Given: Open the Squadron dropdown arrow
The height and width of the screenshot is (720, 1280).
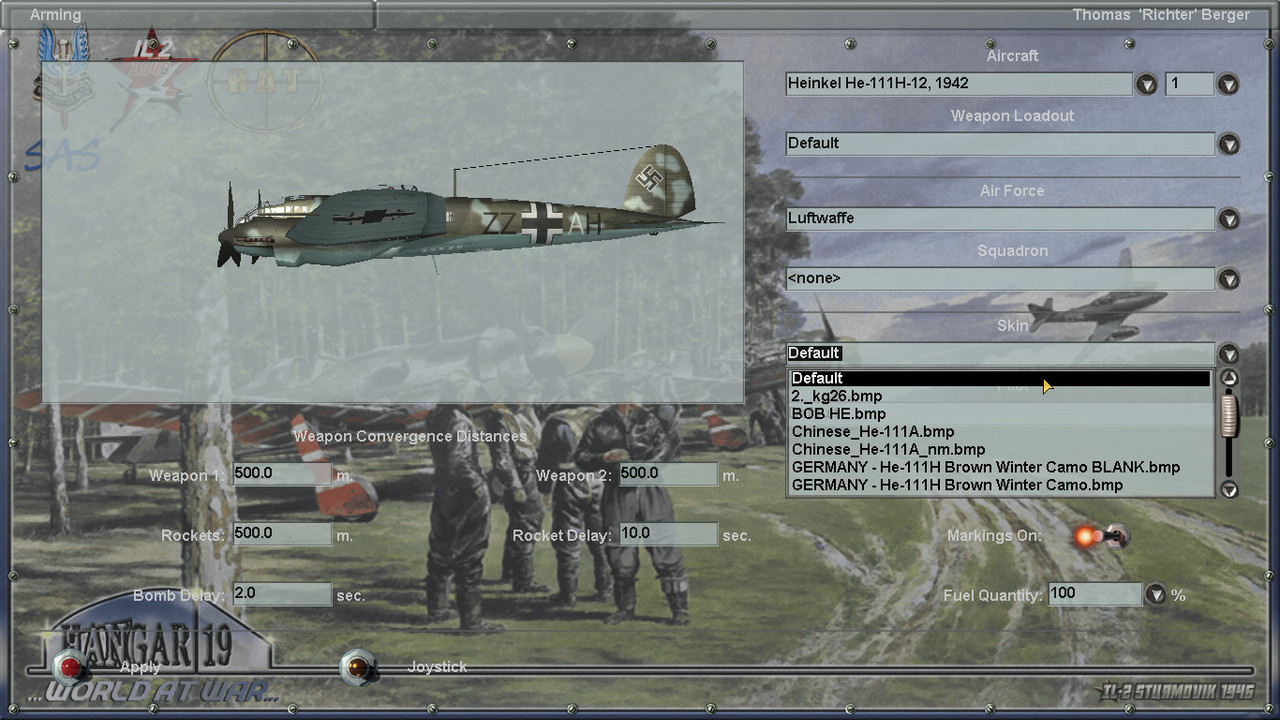Looking at the screenshot, I should [x=1228, y=279].
